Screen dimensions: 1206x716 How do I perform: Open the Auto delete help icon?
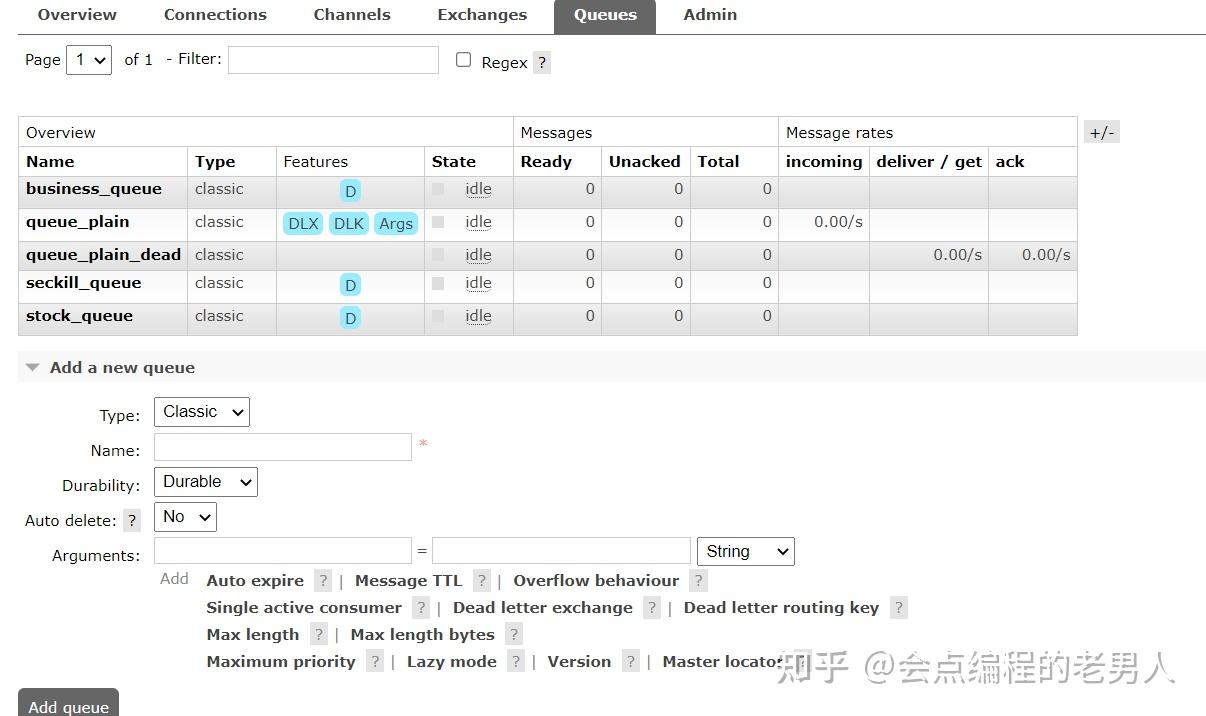coord(132,520)
